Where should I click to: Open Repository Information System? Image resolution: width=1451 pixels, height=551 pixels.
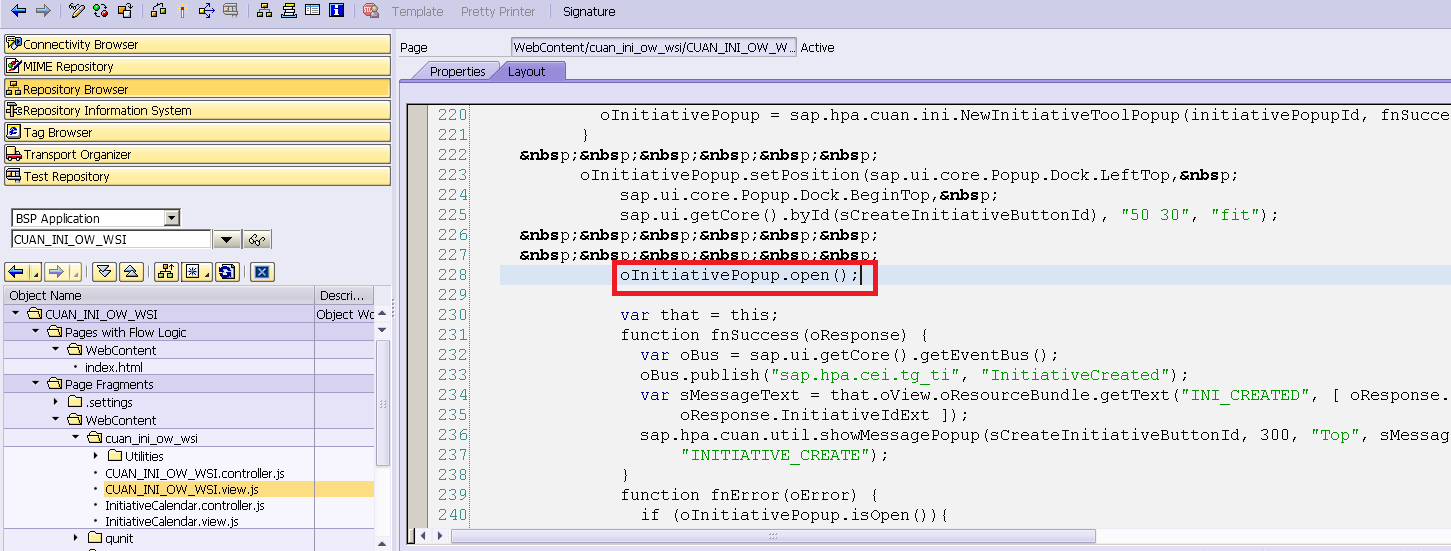click(197, 110)
